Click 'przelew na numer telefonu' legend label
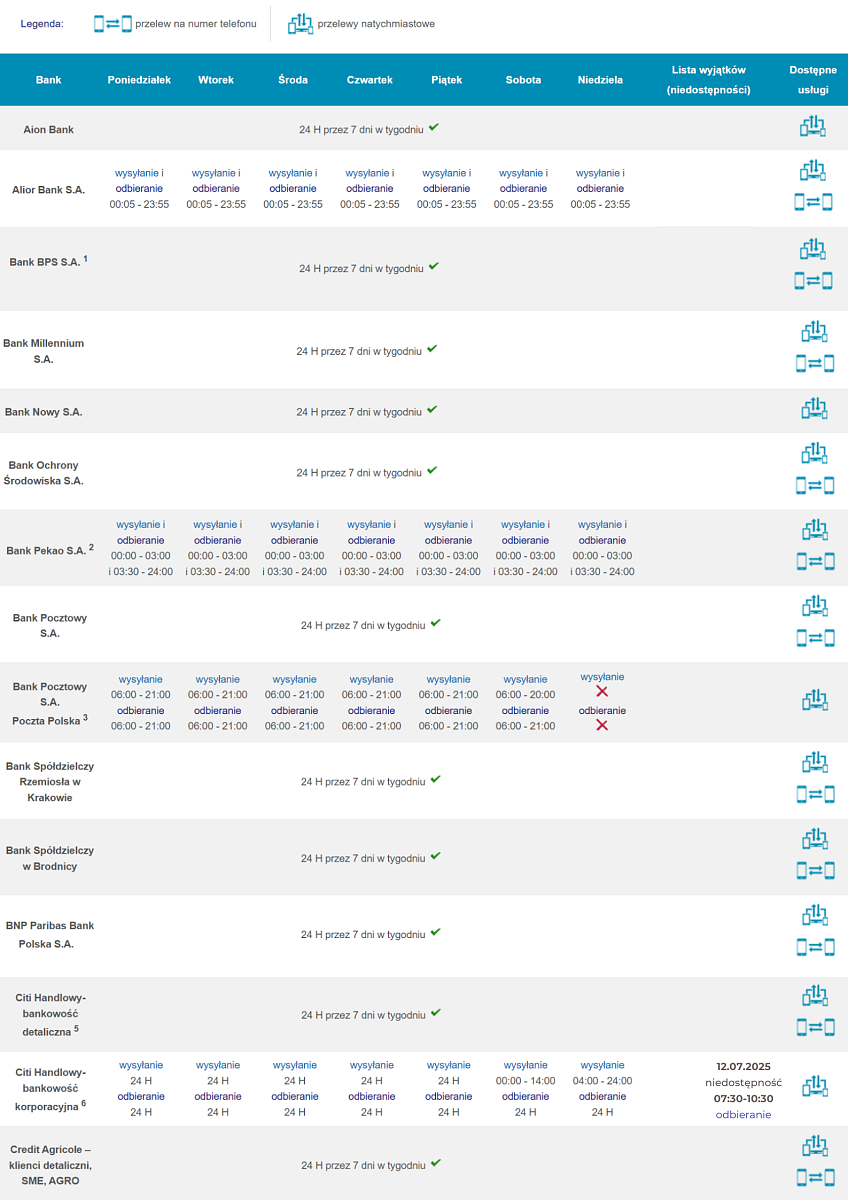This screenshot has height=1200, width=848. pos(197,24)
